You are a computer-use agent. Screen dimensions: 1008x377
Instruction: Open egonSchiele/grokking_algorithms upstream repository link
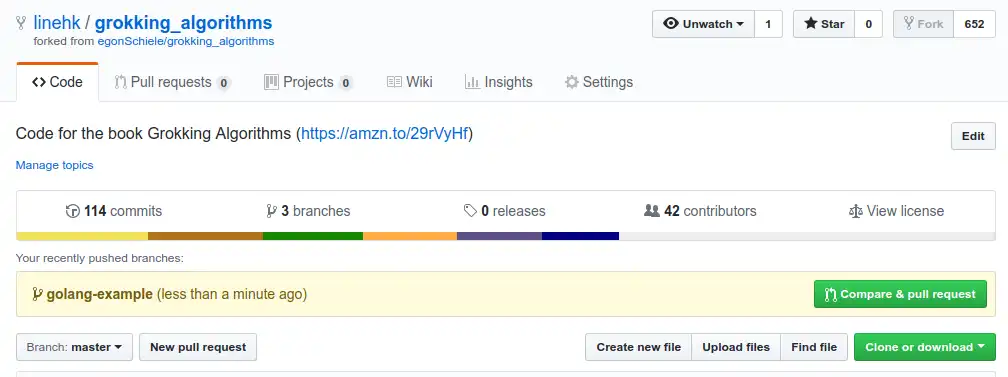[x=186, y=41]
